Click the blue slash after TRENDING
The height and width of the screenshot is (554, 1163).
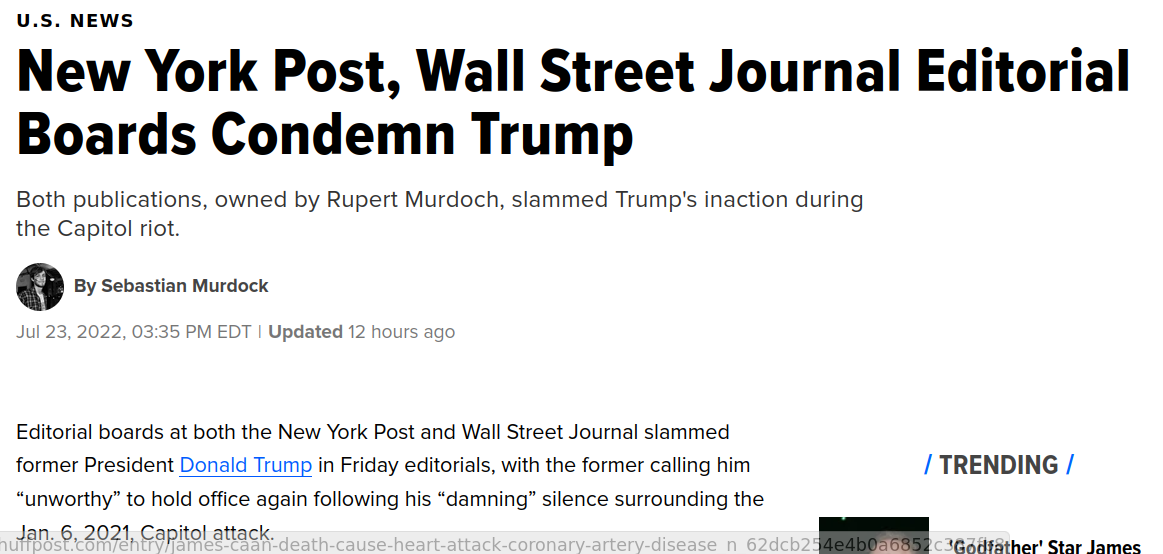coord(1070,465)
